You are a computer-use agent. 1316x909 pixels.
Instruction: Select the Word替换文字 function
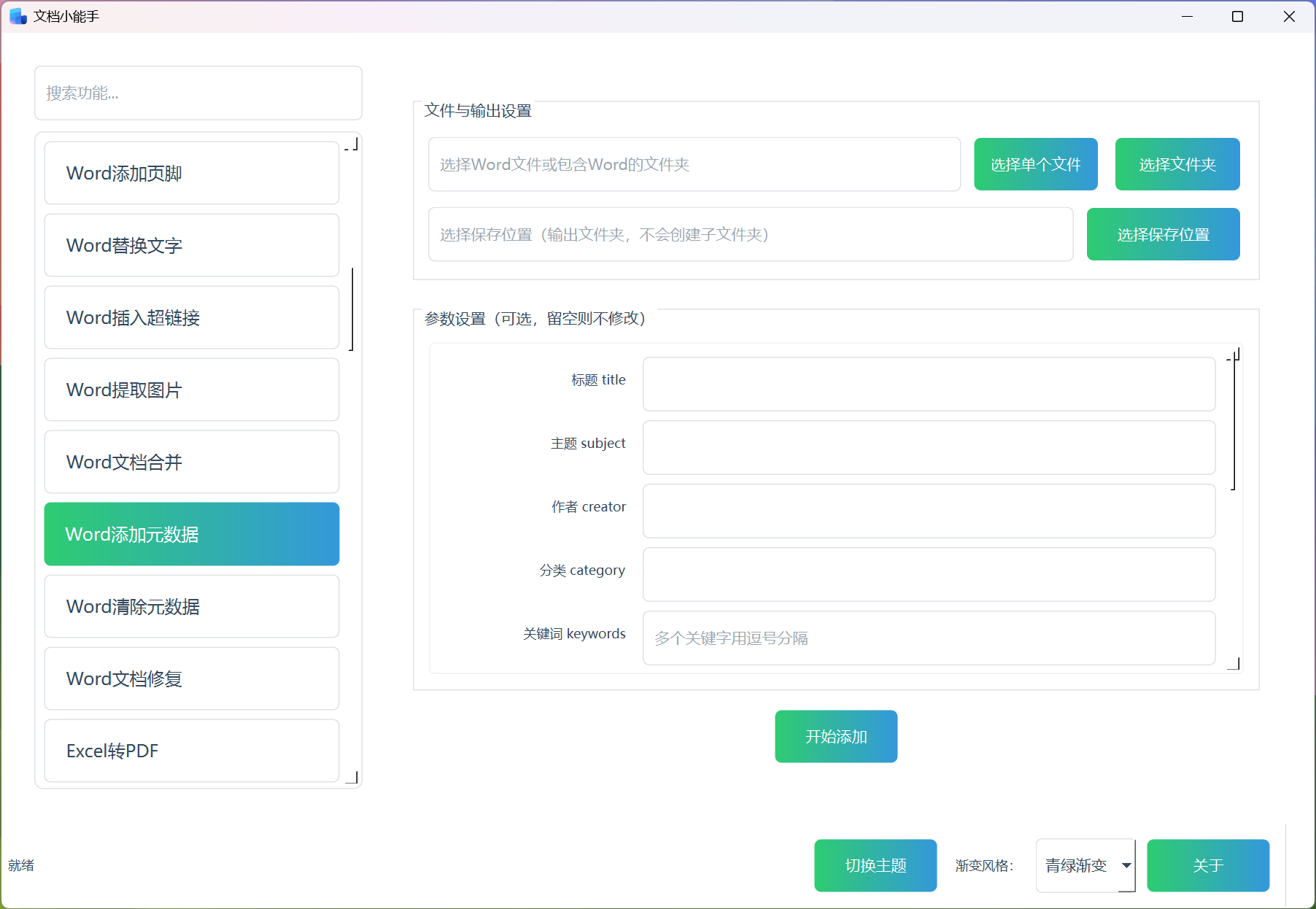point(191,245)
